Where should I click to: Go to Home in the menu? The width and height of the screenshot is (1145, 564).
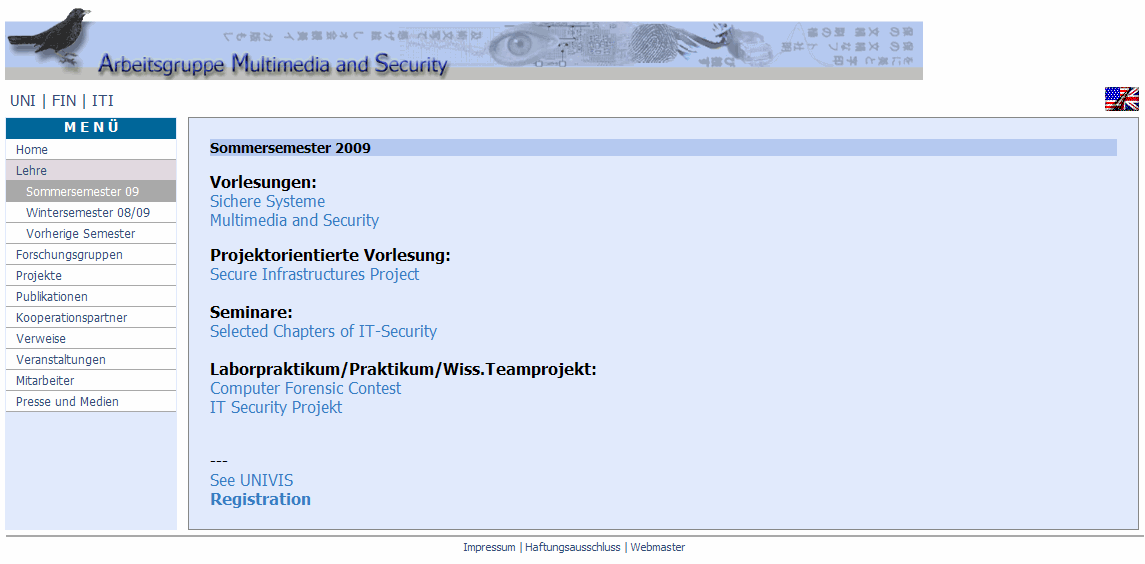(91, 150)
